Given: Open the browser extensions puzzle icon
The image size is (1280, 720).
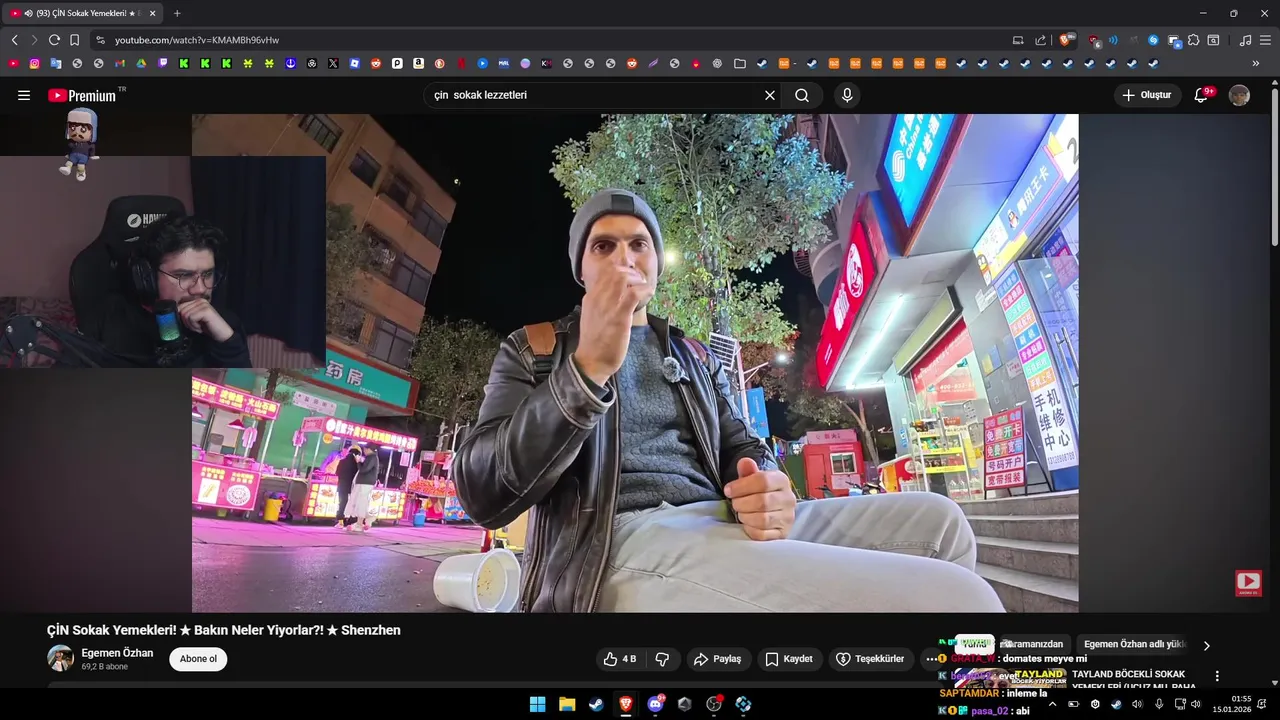Looking at the screenshot, I should click(x=1193, y=40).
